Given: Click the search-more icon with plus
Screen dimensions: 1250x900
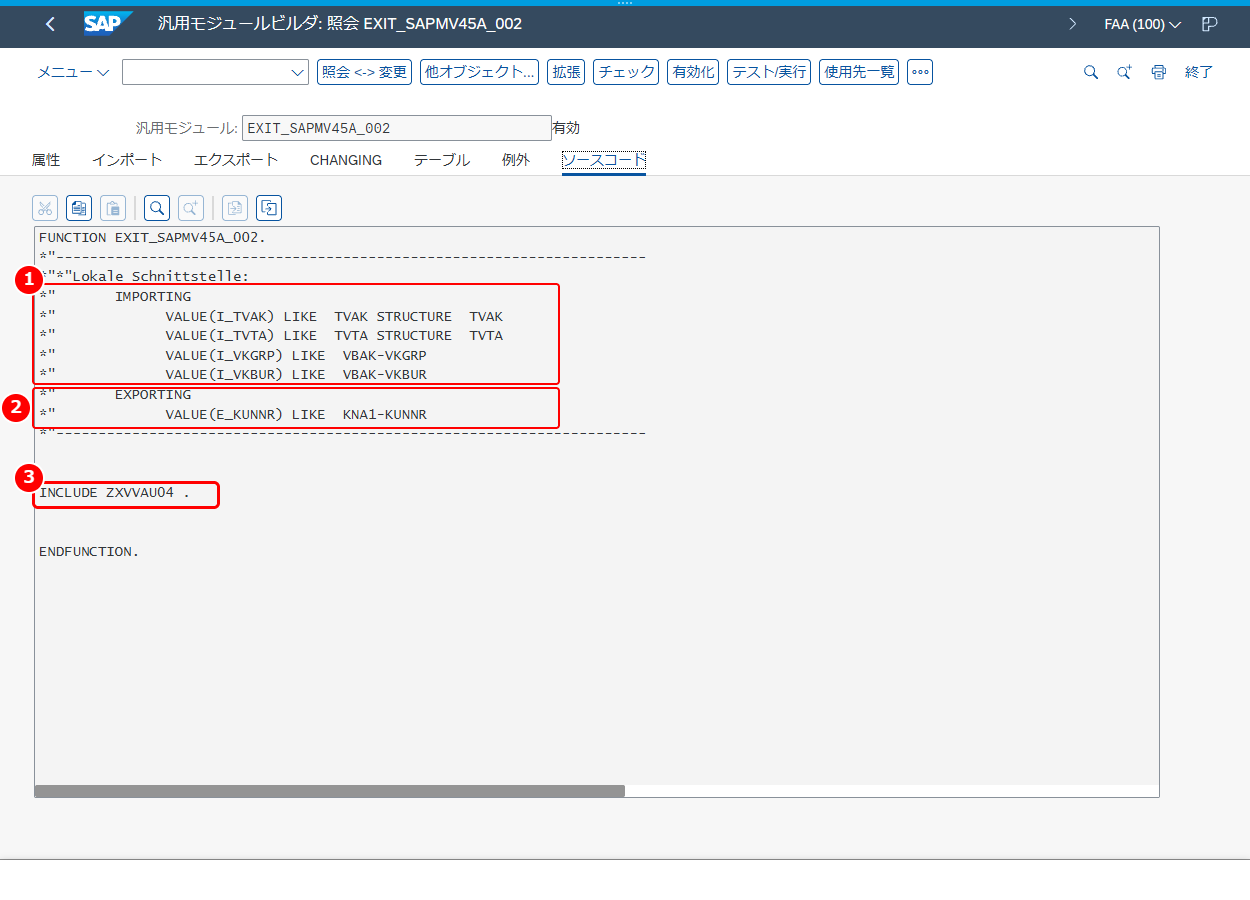Looking at the screenshot, I should [x=1125, y=72].
